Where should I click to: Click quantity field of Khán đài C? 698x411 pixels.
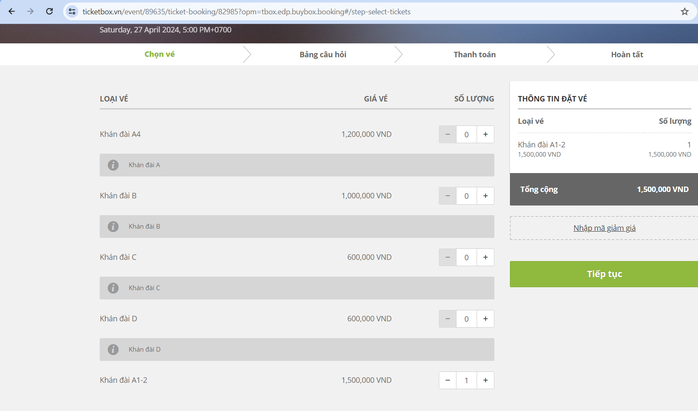tap(467, 257)
